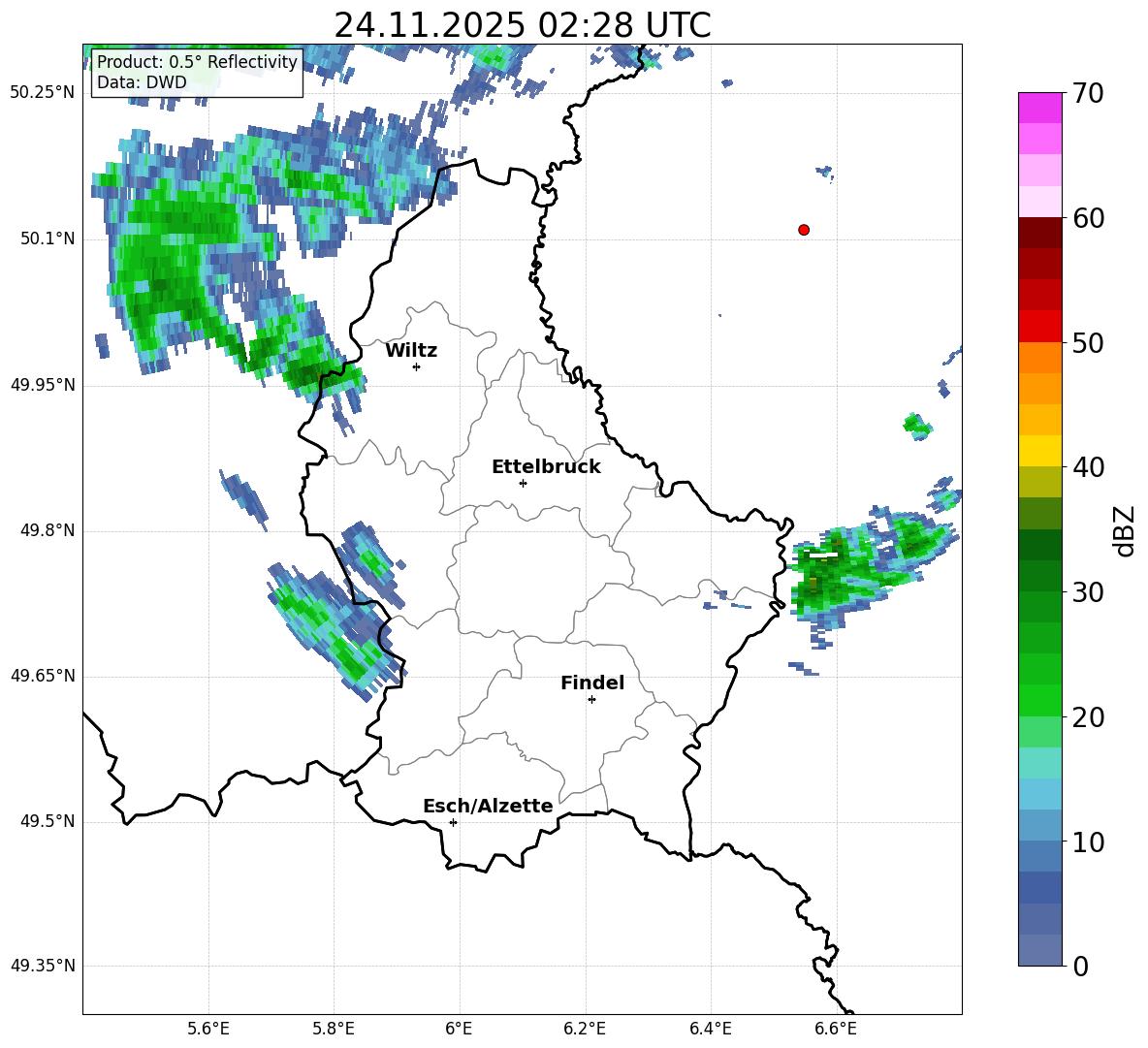1148x1048 pixels.
Task: Click the 49.5°N latitude label
Action: pyautogui.click(x=48, y=822)
